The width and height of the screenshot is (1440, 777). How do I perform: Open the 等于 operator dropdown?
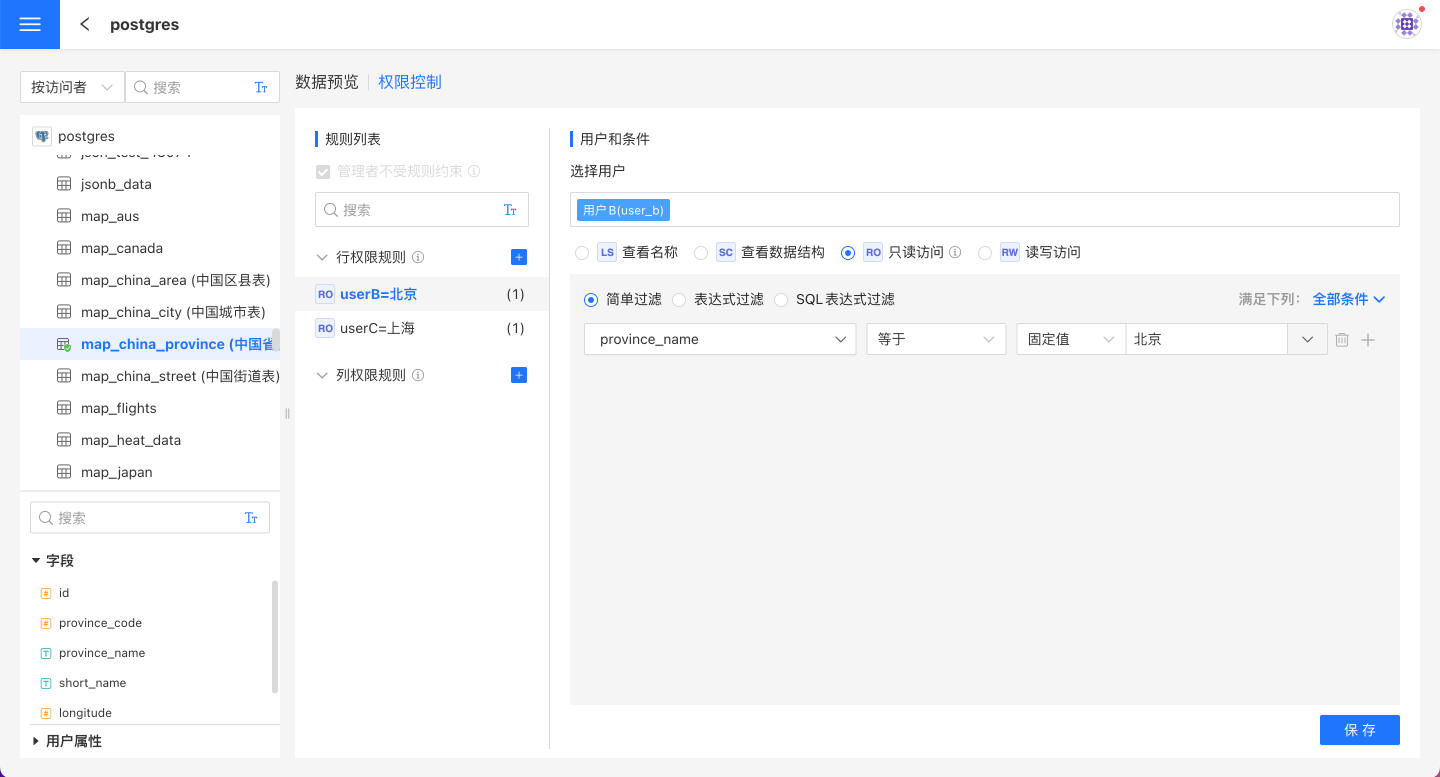click(x=935, y=339)
